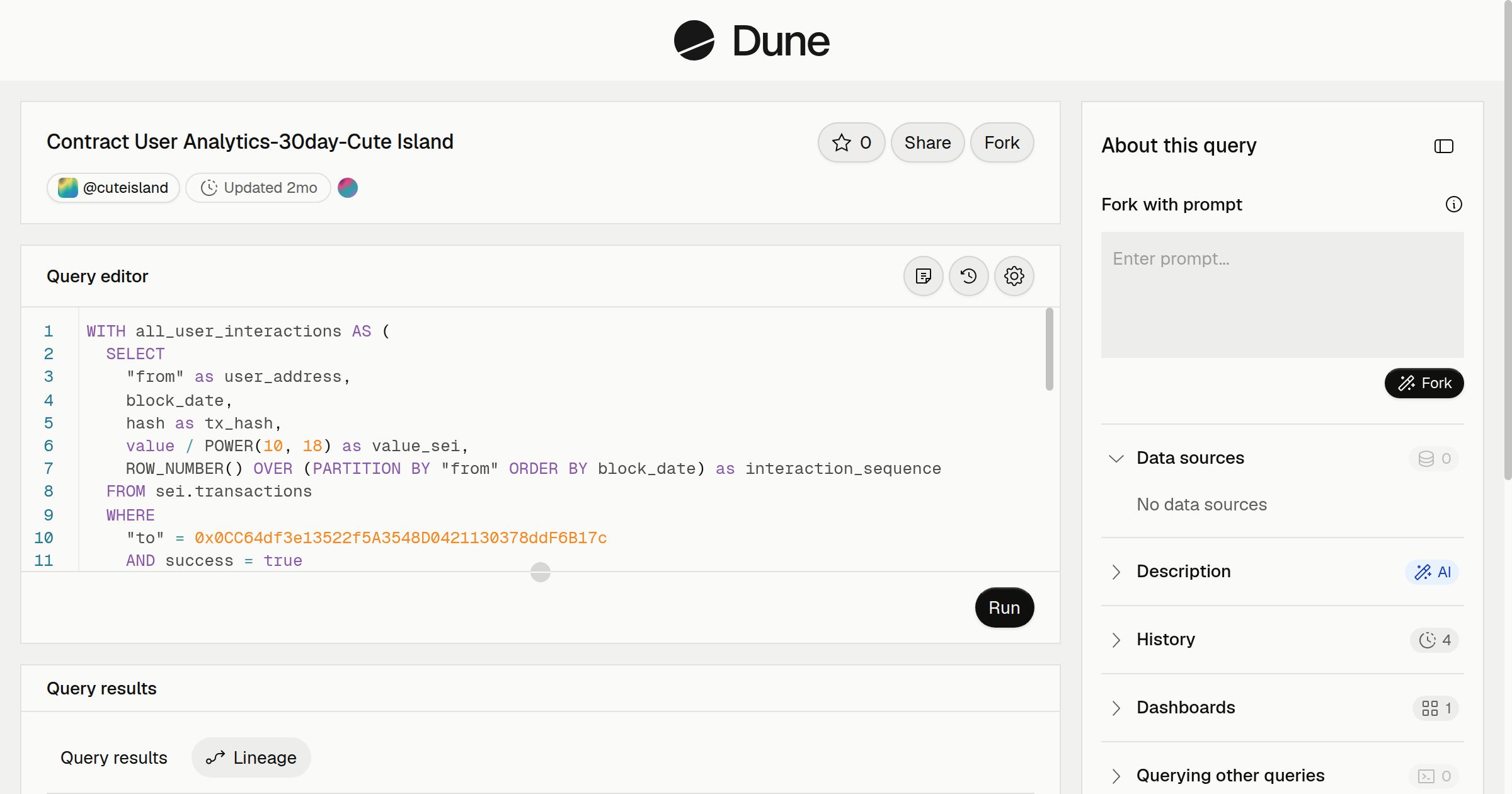
Task: Click the contract address on line 10
Action: (401, 538)
